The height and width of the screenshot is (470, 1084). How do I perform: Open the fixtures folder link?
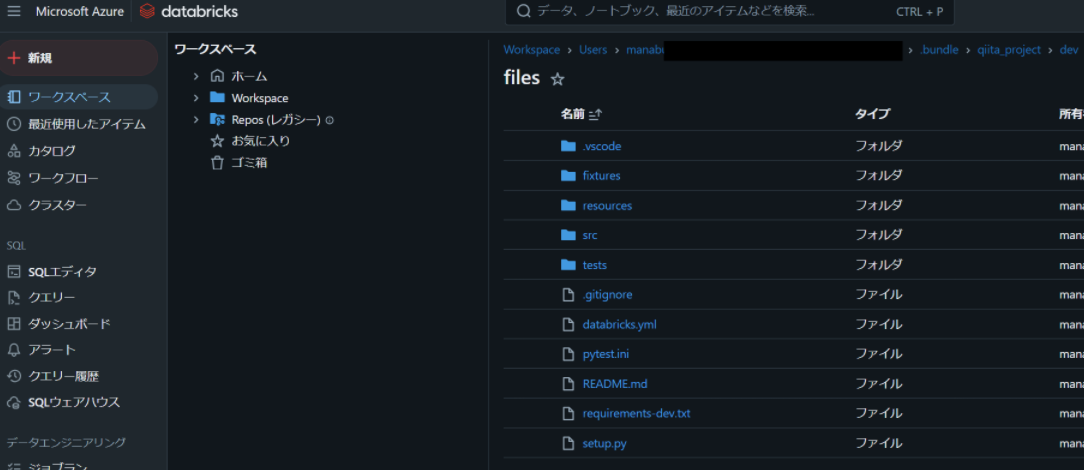click(x=601, y=176)
